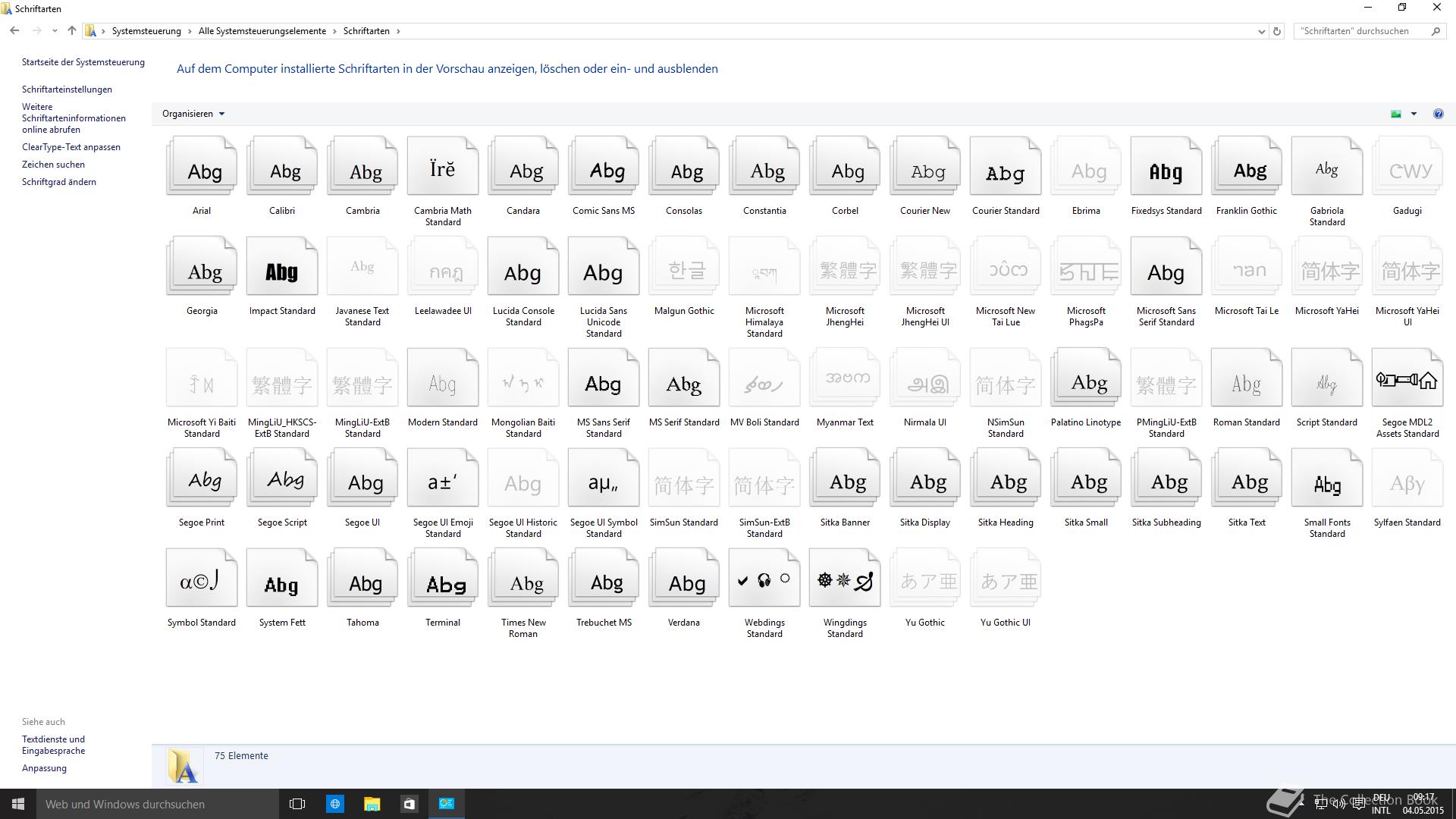Open the Store app on the taskbar
The image size is (1456, 819).
(409, 804)
